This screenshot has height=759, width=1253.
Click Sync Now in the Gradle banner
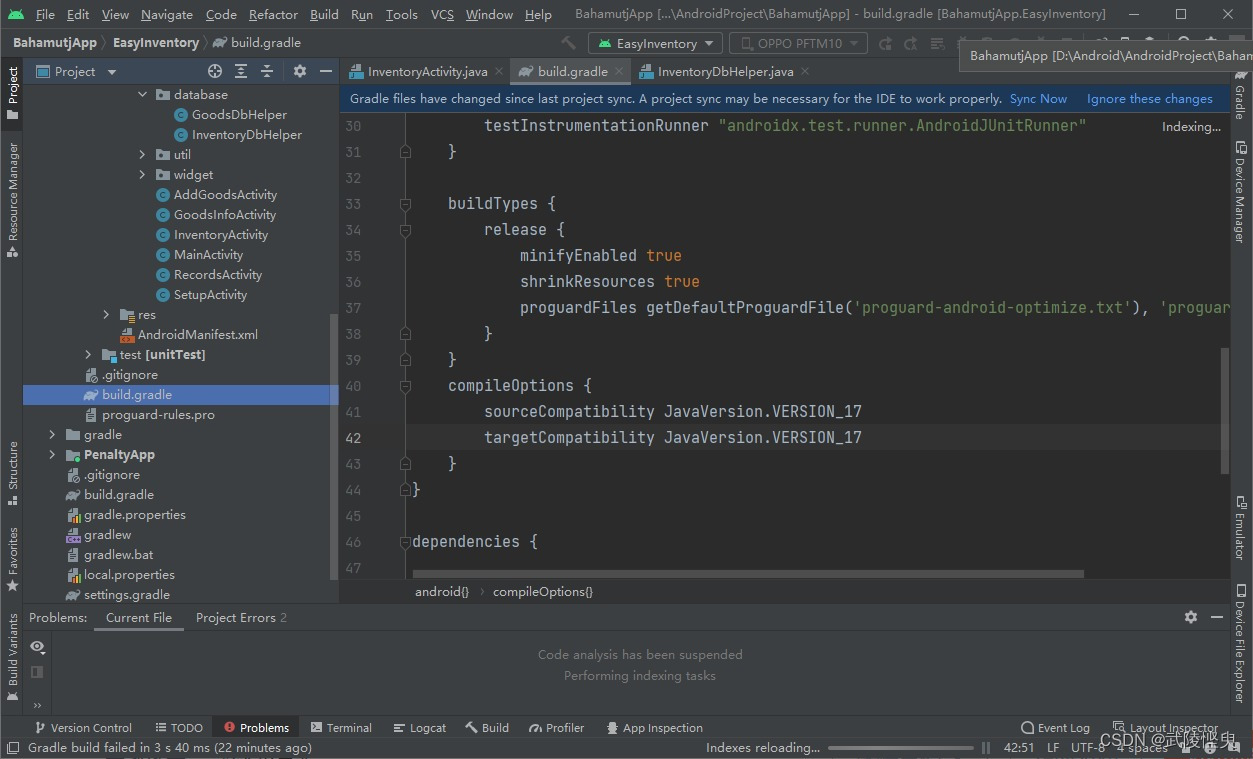[1037, 98]
